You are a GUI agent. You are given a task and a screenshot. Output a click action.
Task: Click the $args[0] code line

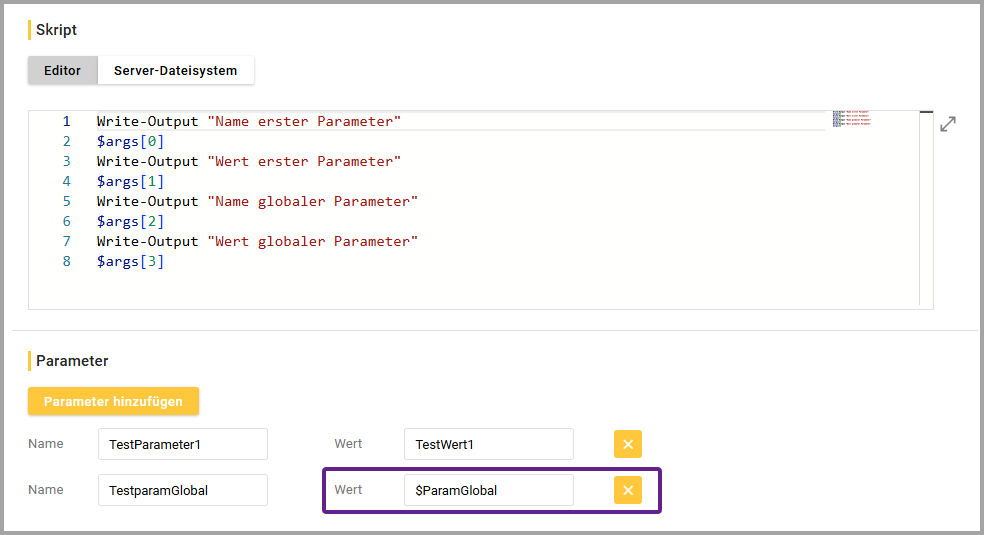coord(130,141)
